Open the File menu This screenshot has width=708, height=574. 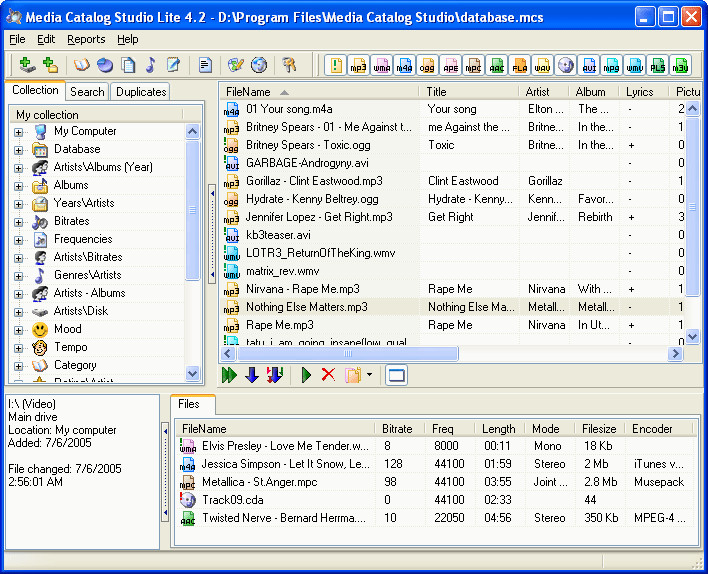click(18, 40)
